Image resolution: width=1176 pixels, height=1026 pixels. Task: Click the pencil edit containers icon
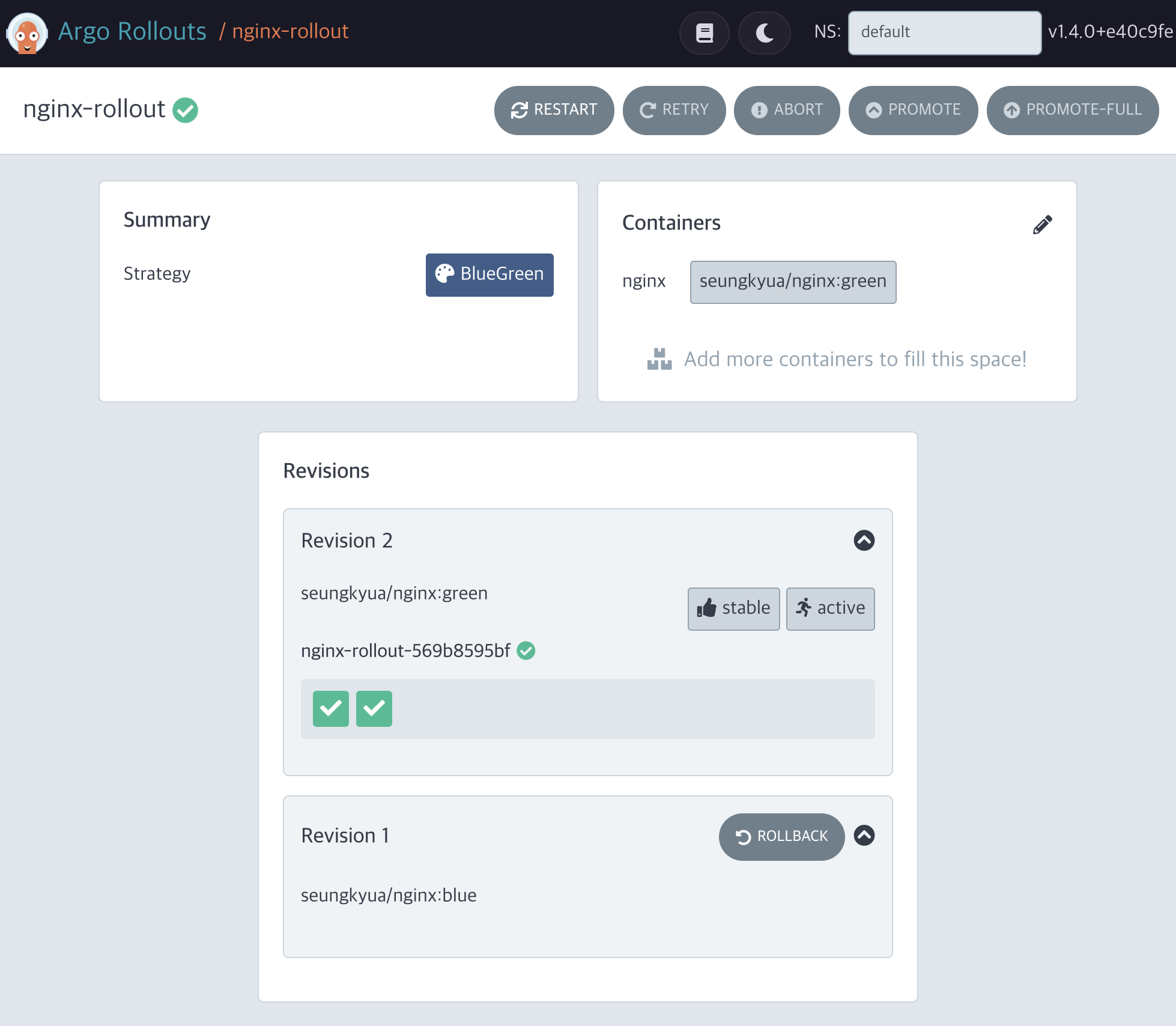pyautogui.click(x=1042, y=225)
